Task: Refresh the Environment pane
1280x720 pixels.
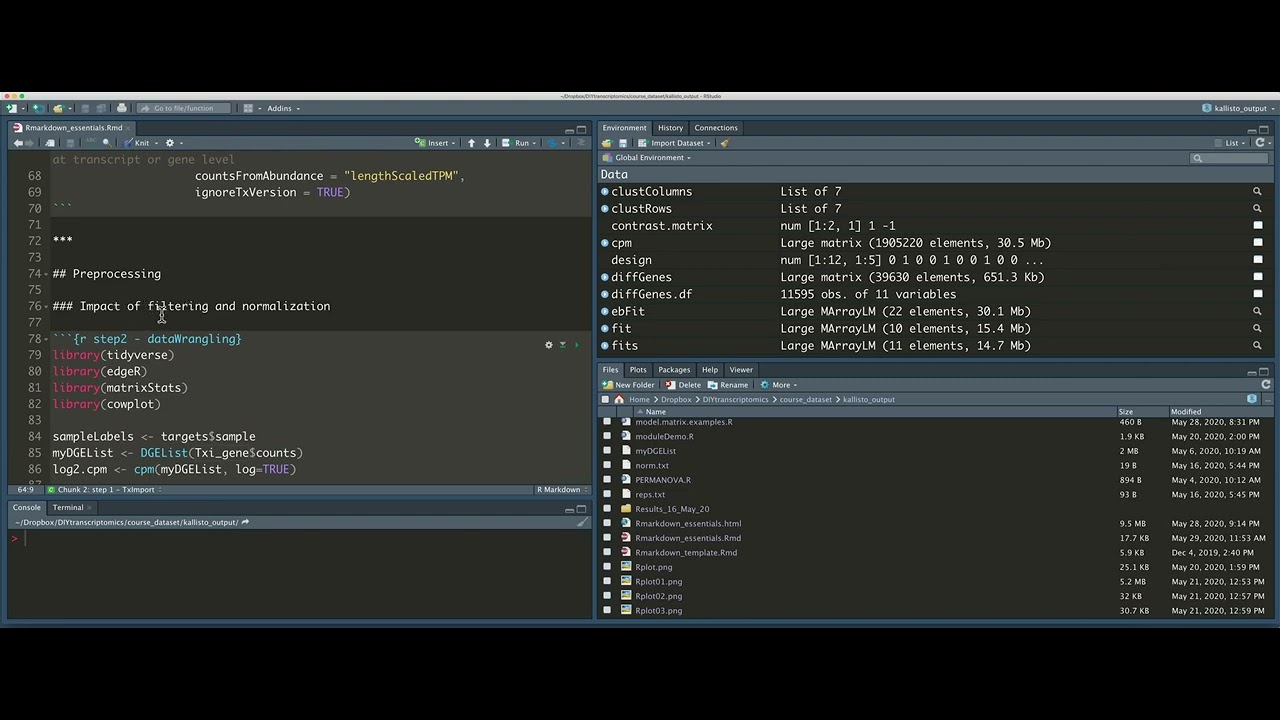Action: pos(1260,143)
